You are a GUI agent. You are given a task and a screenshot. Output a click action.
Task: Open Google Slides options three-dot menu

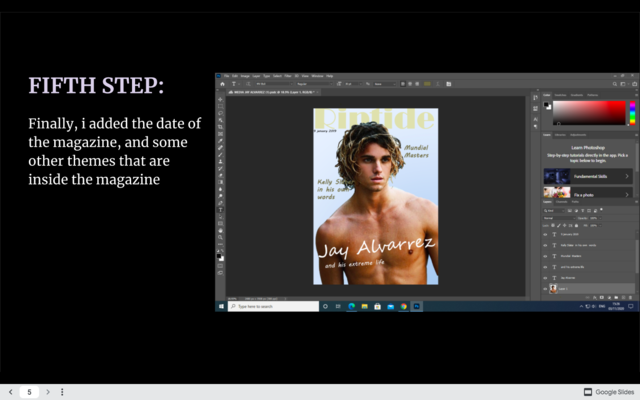[x=62, y=392]
